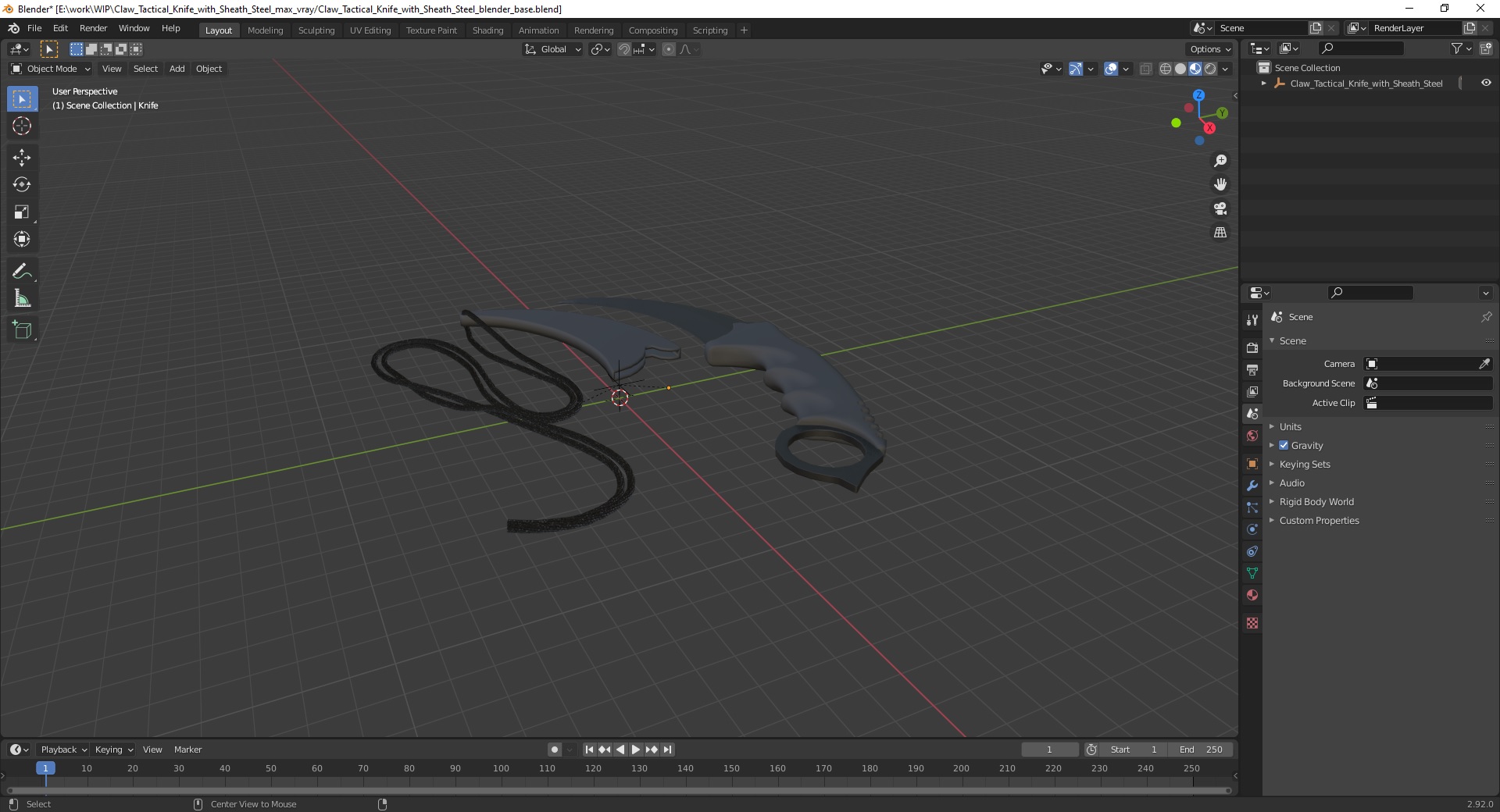Click the pan view hand icon
The height and width of the screenshot is (812, 1500).
pos(1220,185)
